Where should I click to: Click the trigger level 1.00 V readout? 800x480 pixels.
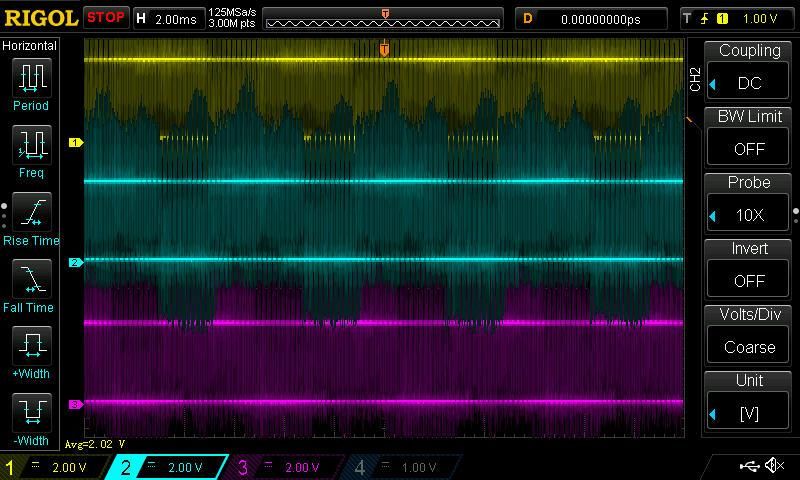click(760, 19)
